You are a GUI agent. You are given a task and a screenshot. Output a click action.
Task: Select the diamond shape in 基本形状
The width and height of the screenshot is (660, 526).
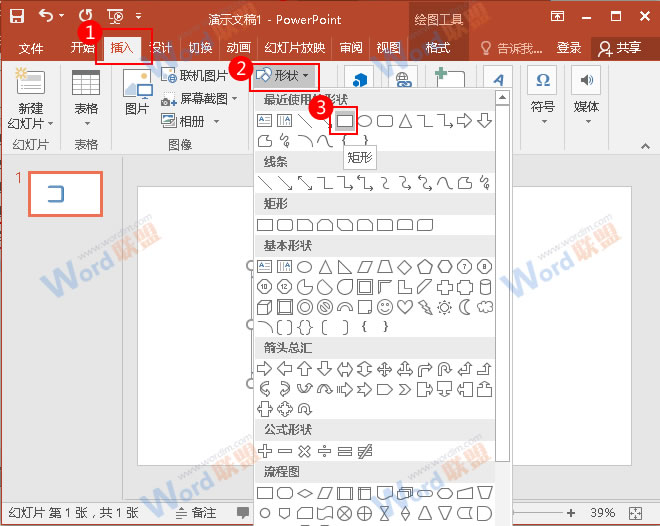click(x=405, y=267)
